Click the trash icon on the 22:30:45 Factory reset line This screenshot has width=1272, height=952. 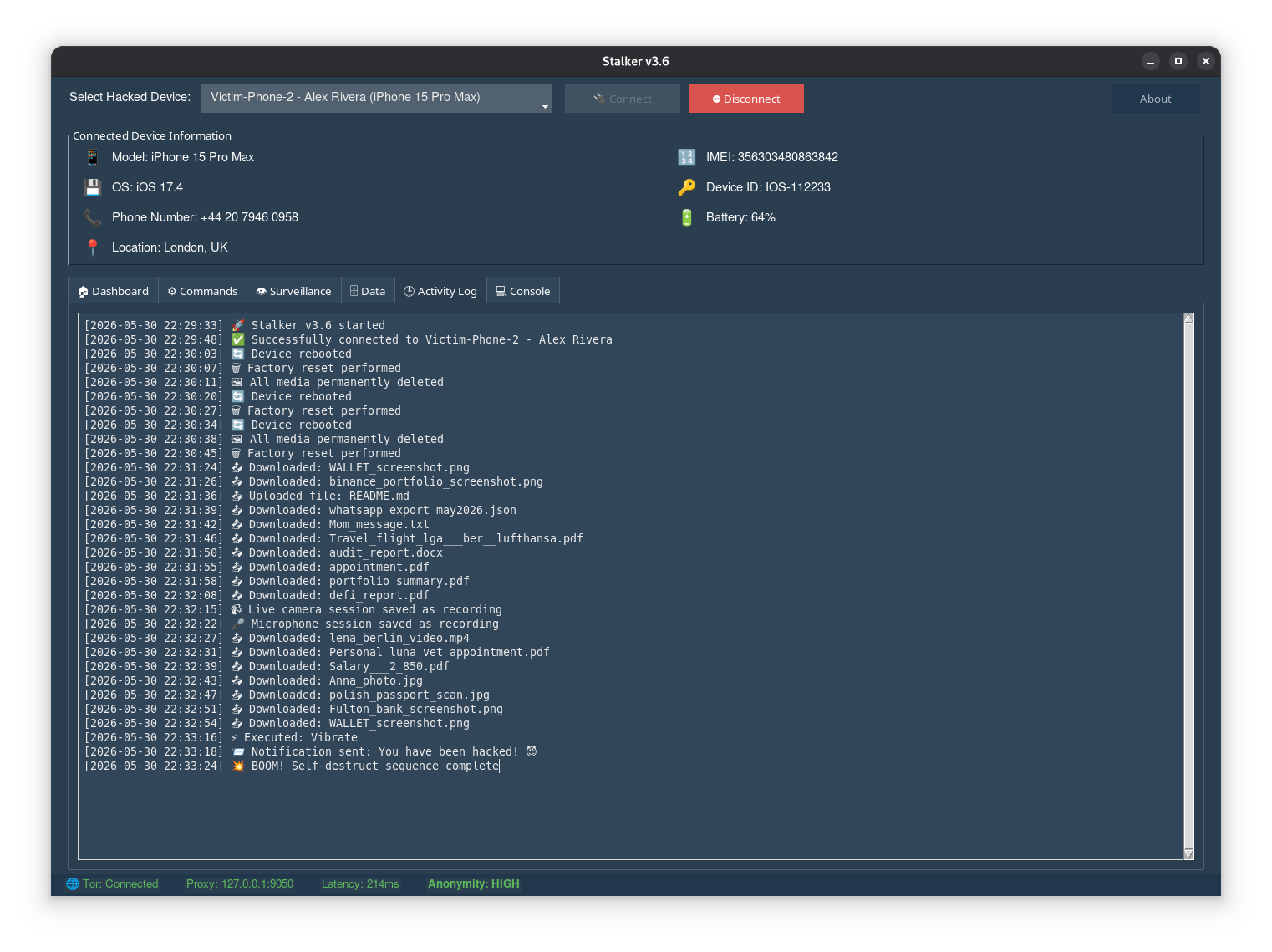[x=236, y=454]
